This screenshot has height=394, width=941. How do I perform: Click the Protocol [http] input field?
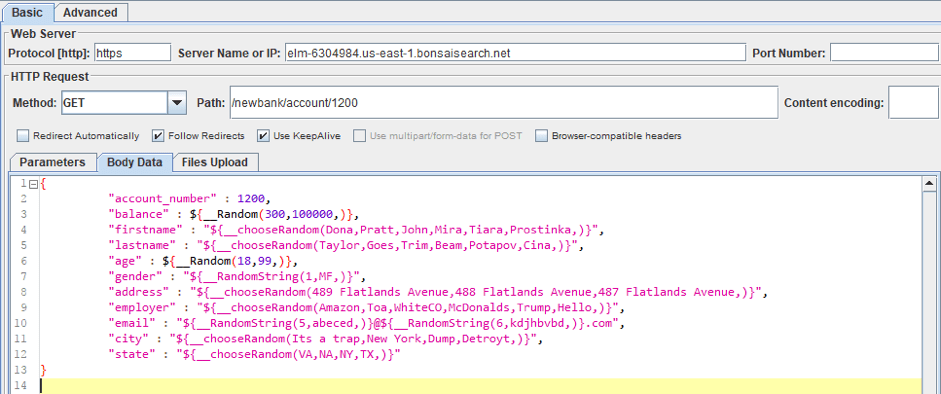click(x=133, y=53)
